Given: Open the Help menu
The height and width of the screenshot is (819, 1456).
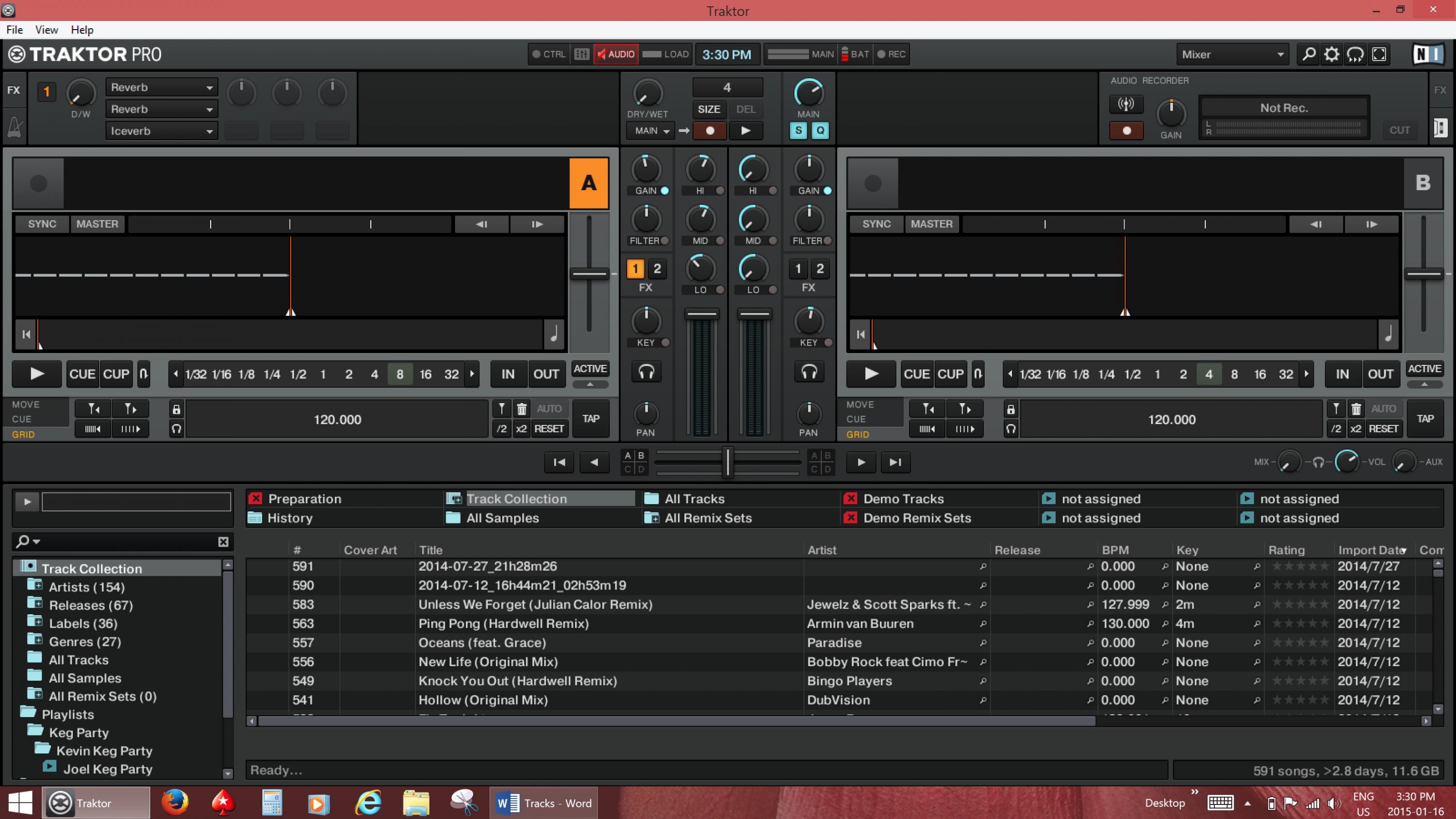Looking at the screenshot, I should [x=82, y=30].
